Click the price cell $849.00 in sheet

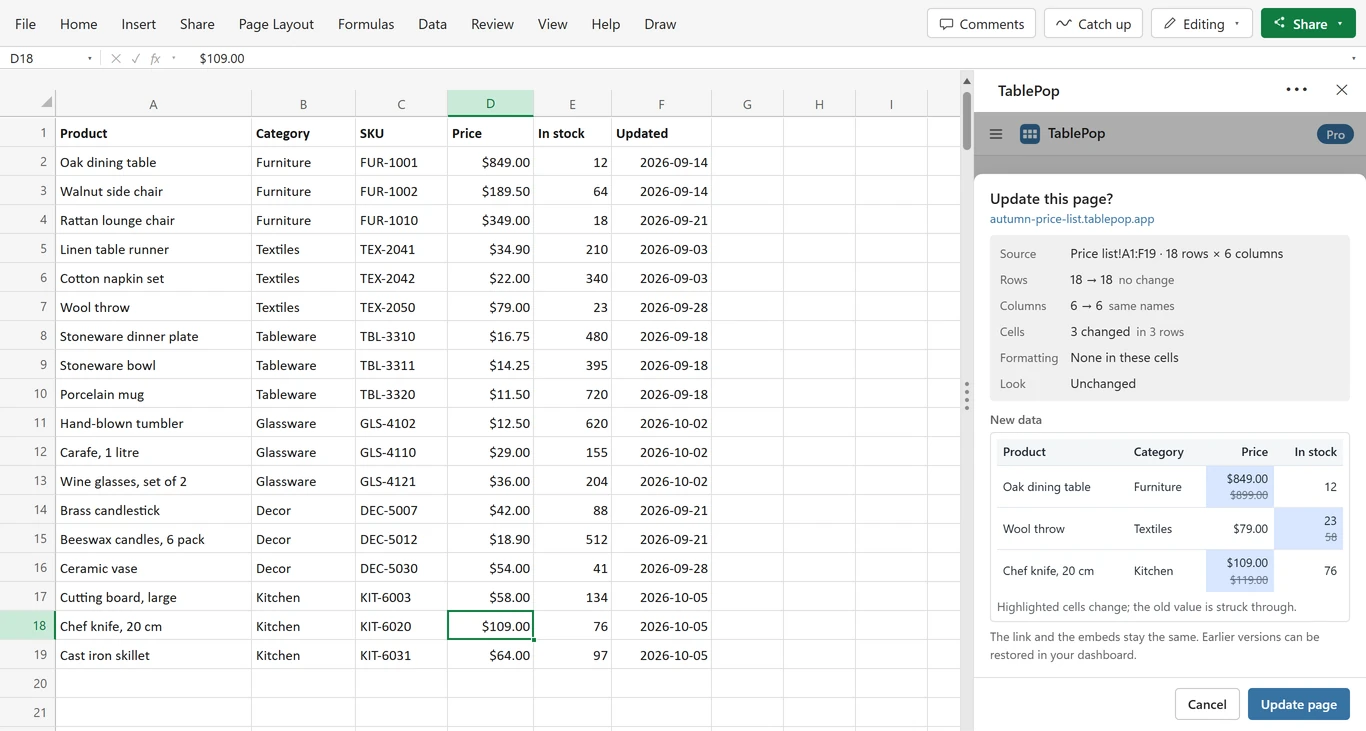(x=490, y=162)
